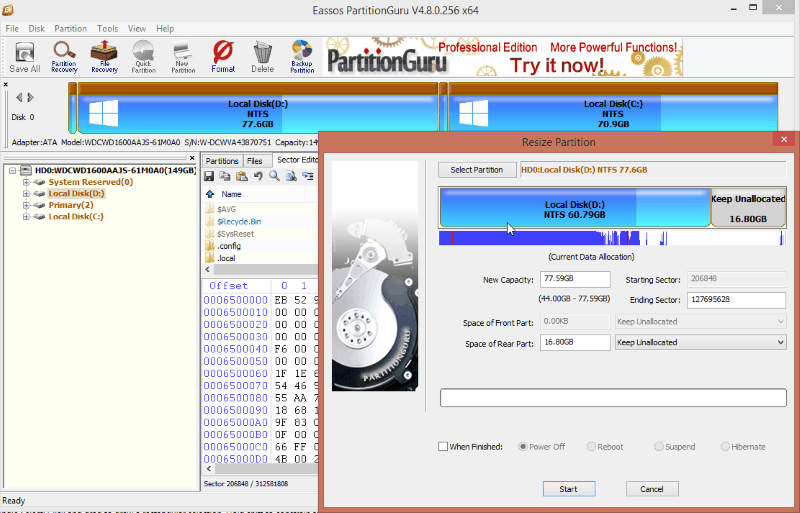Click the Quick Partition icon
The height and width of the screenshot is (513, 800).
click(x=143, y=57)
